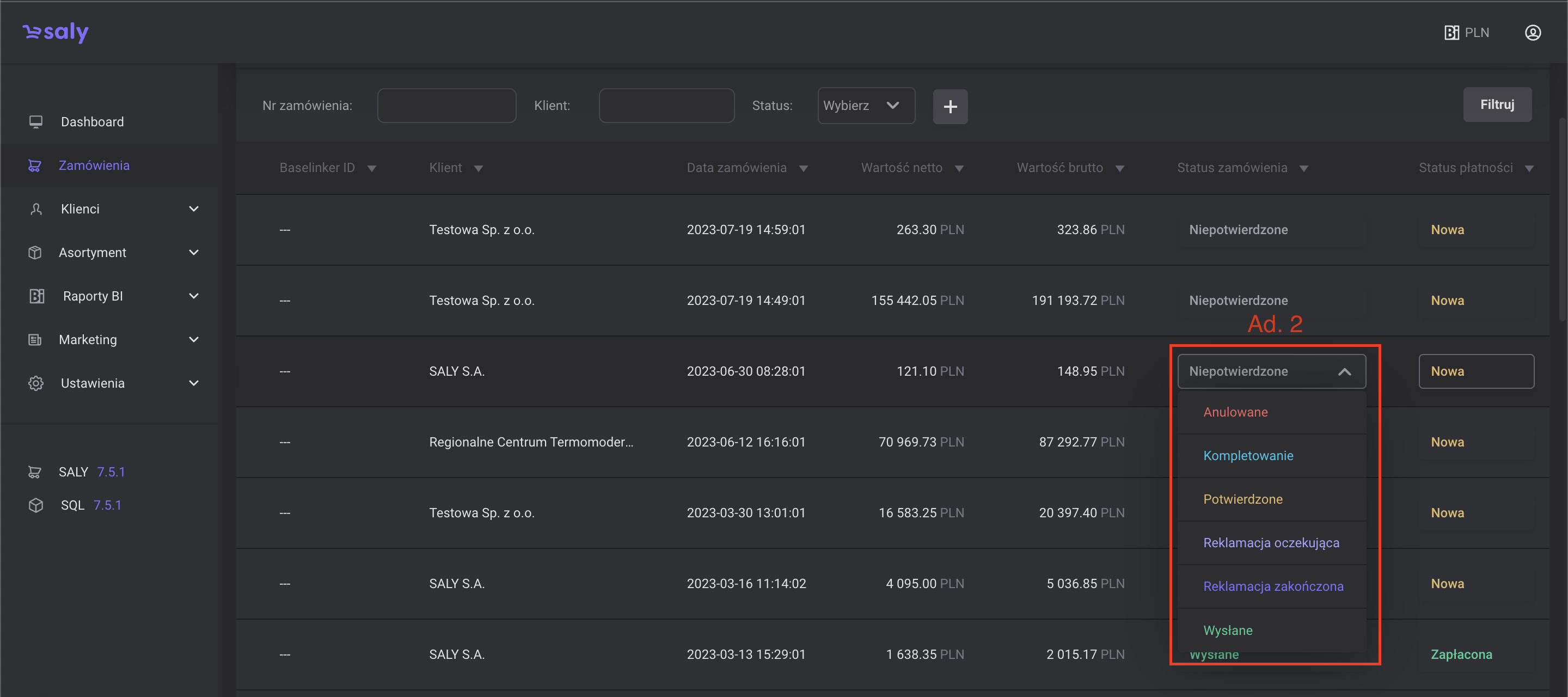Click the Asortyment box icon
1568x697 pixels.
[35, 253]
